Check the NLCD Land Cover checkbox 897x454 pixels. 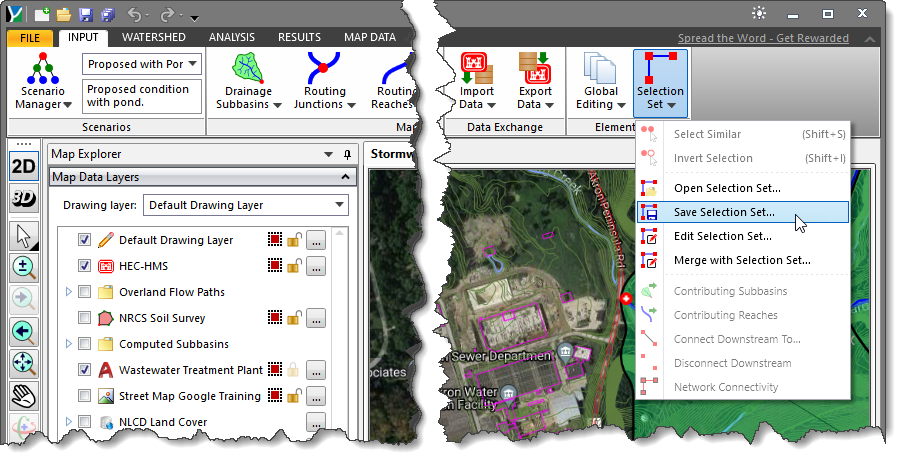click(84, 422)
